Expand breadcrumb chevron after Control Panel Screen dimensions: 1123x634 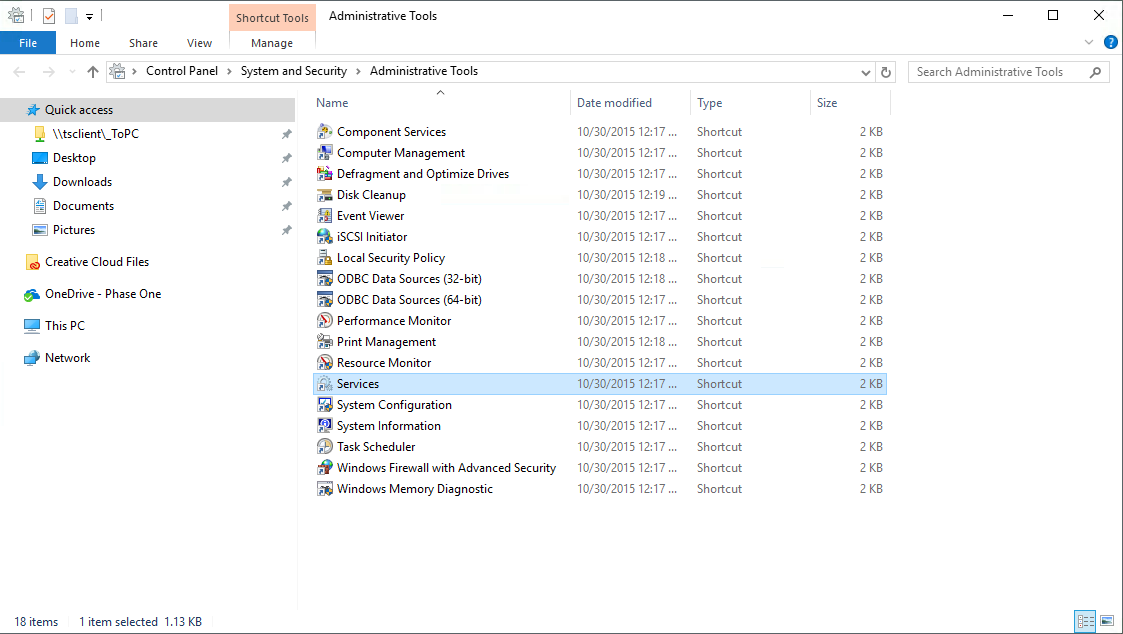229,72
